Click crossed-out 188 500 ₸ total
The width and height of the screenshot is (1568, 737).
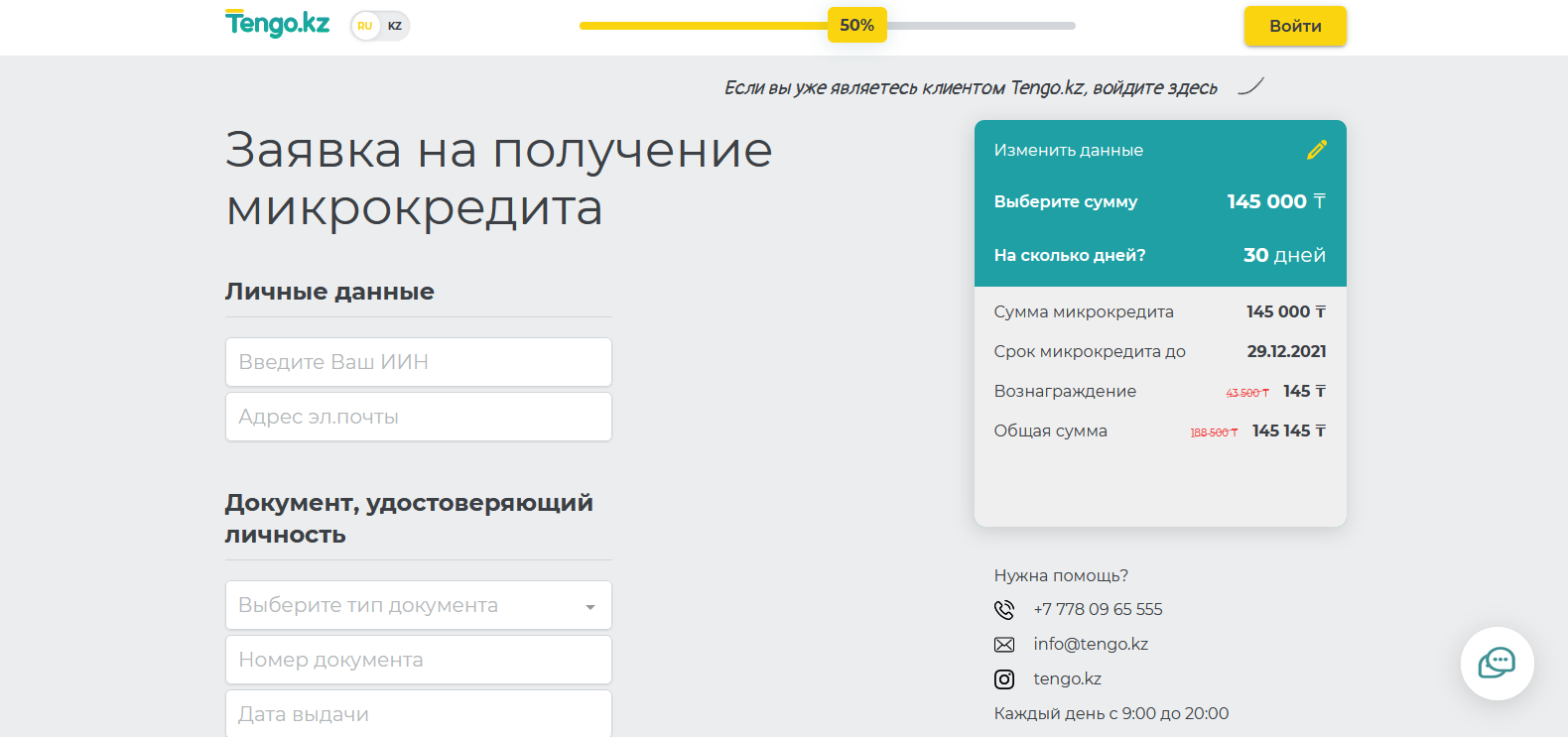point(1215,432)
